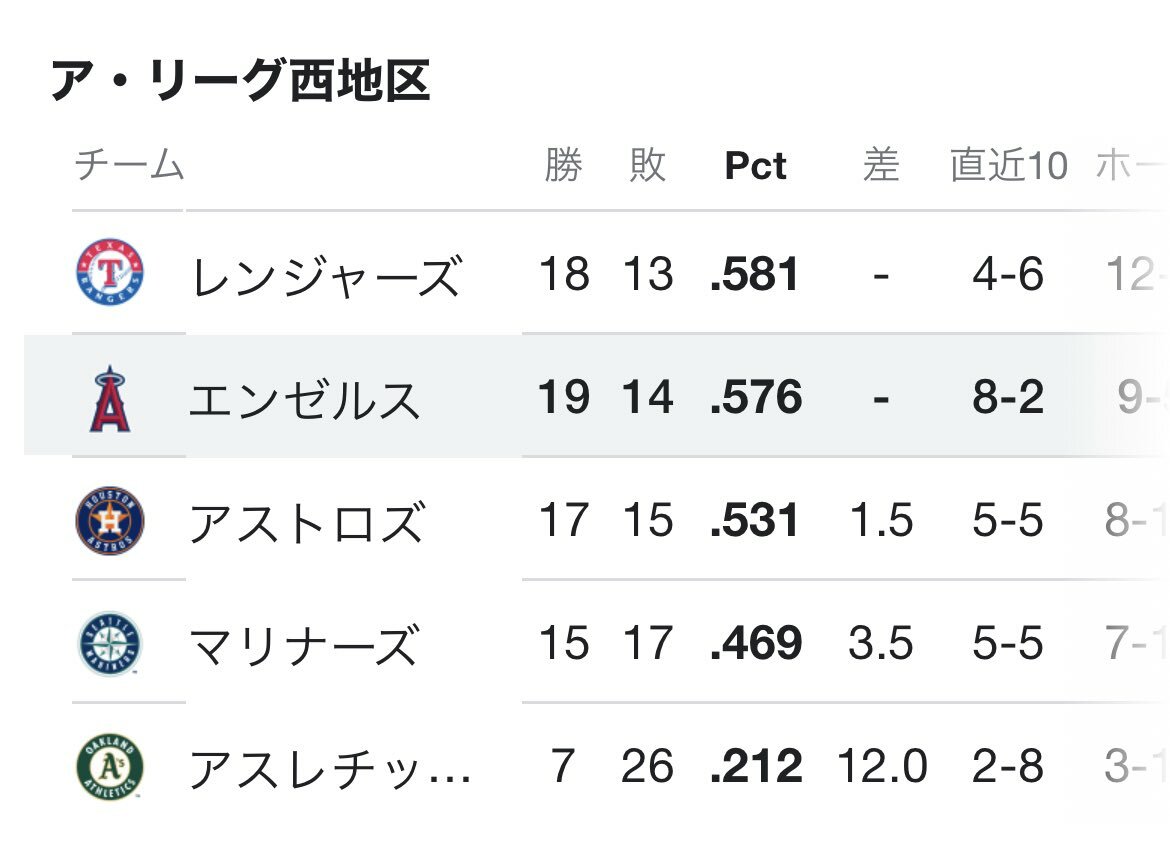Click the 勝 wins column header
This screenshot has width=1170, height=864.
563,165
